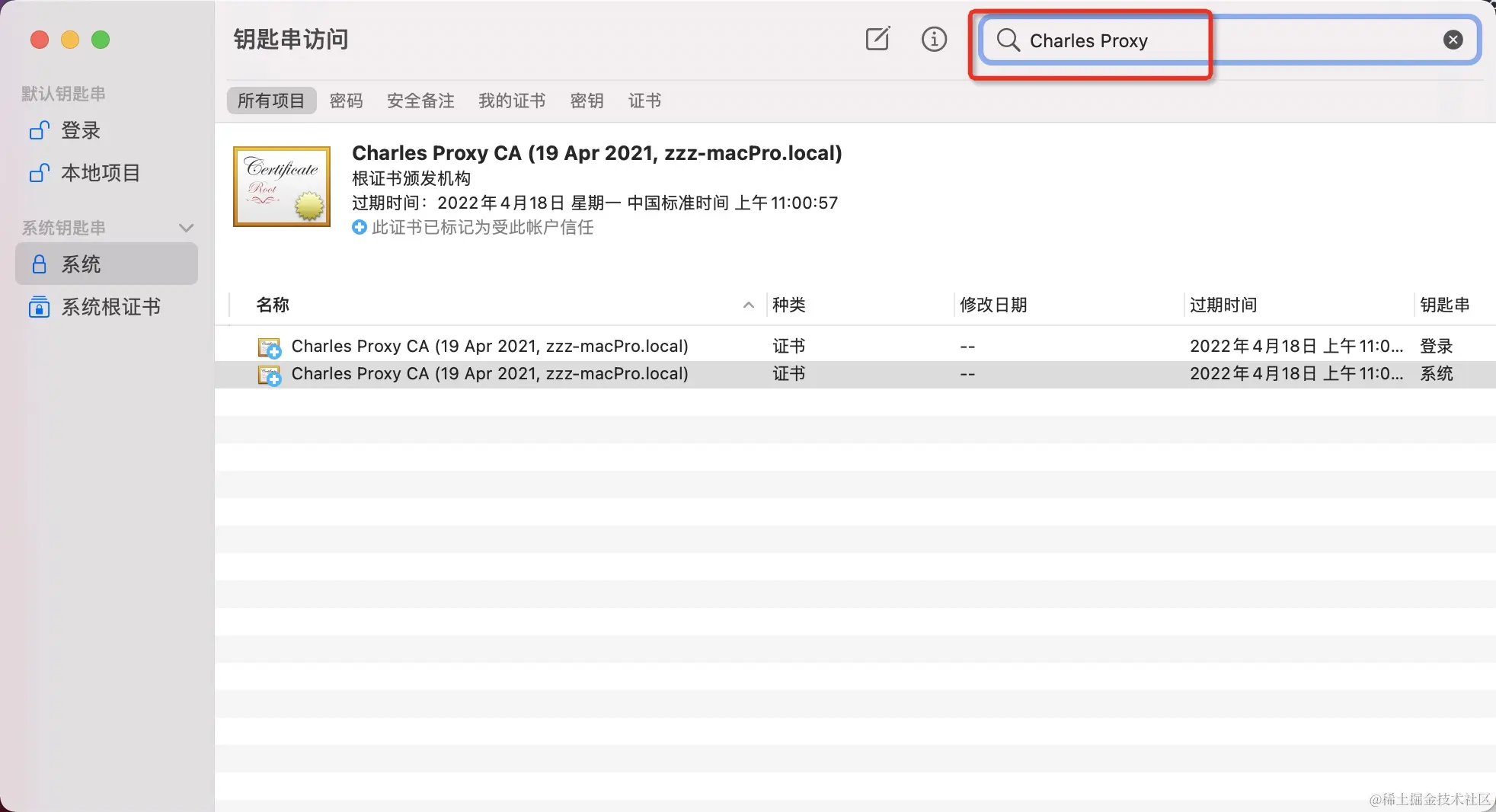This screenshot has width=1496, height=812.
Task: Sort the list by 种类 column
Action: pyautogui.click(x=789, y=305)
